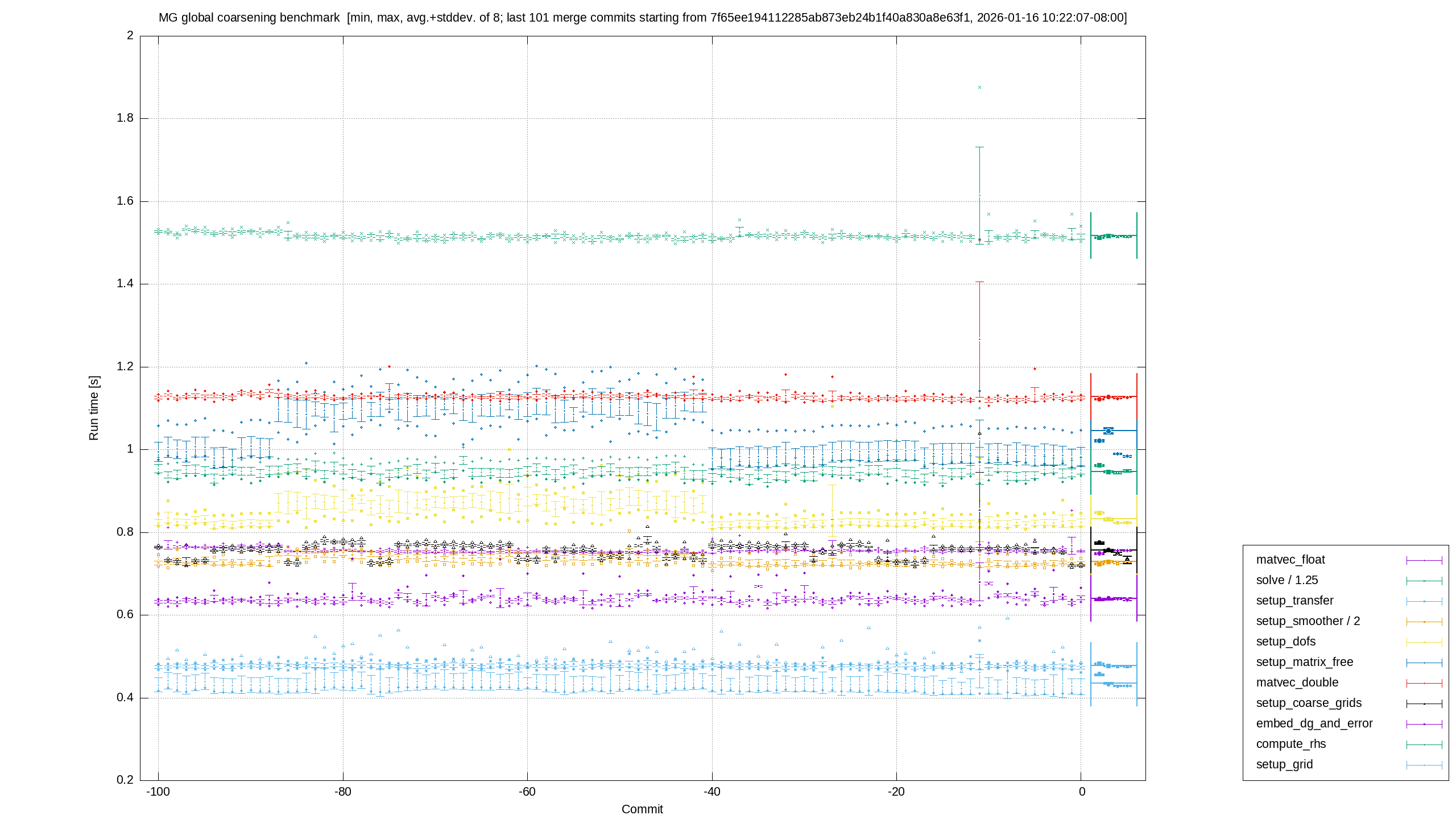Select the solve / 1.25 legend label

pos(1287,580)
